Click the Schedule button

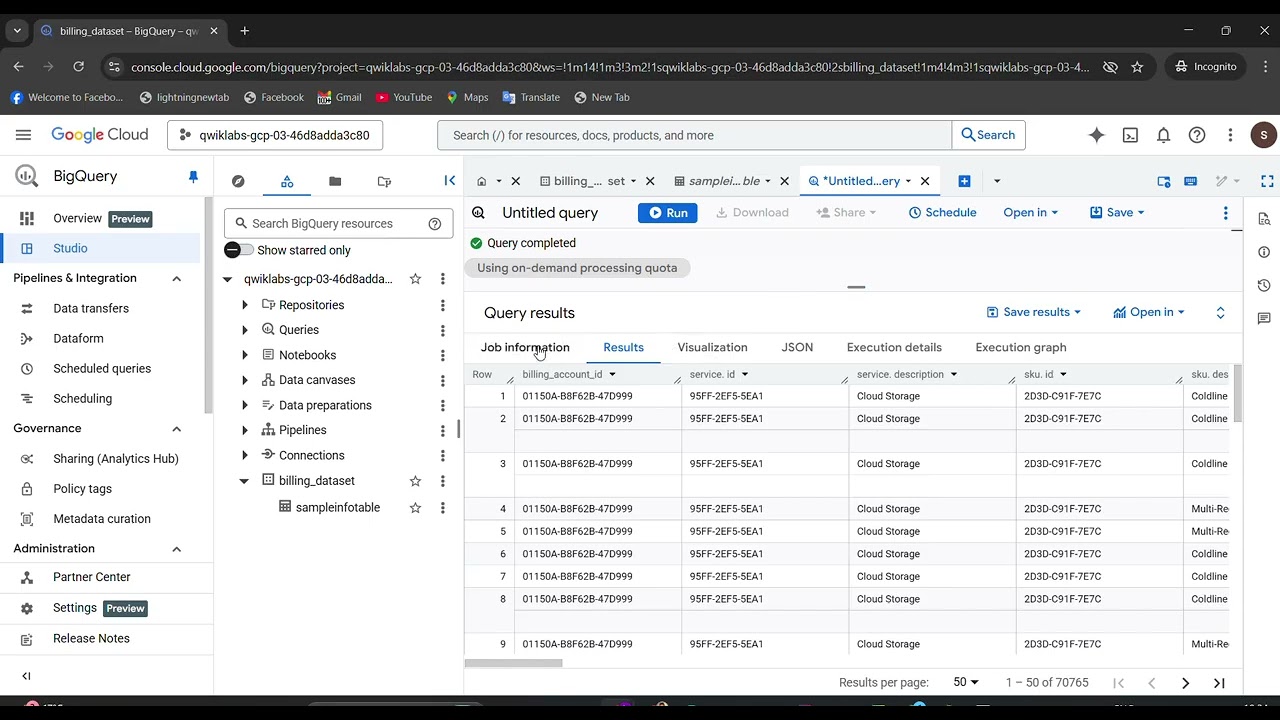point(942,213)
